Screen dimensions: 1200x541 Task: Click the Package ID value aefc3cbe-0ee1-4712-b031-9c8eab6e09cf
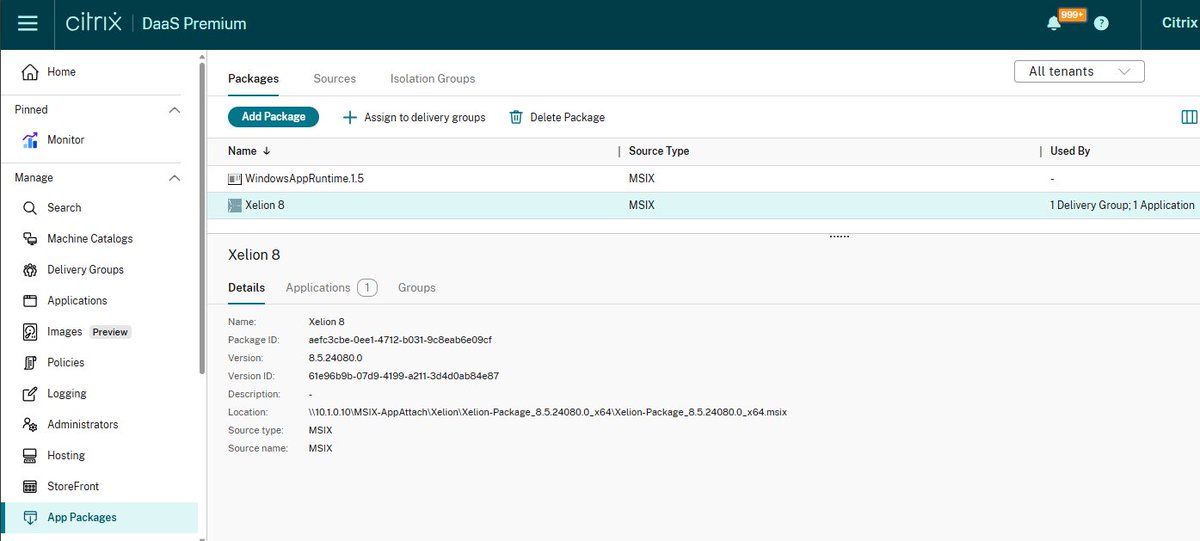pyautogui.click(x=400, y=340)
